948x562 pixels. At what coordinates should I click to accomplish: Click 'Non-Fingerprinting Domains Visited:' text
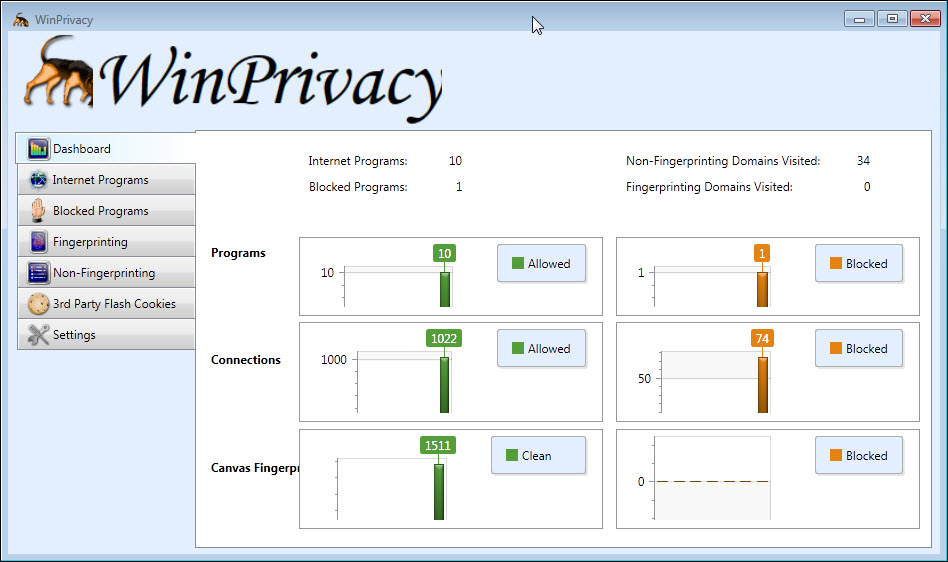tap(723, 161)
